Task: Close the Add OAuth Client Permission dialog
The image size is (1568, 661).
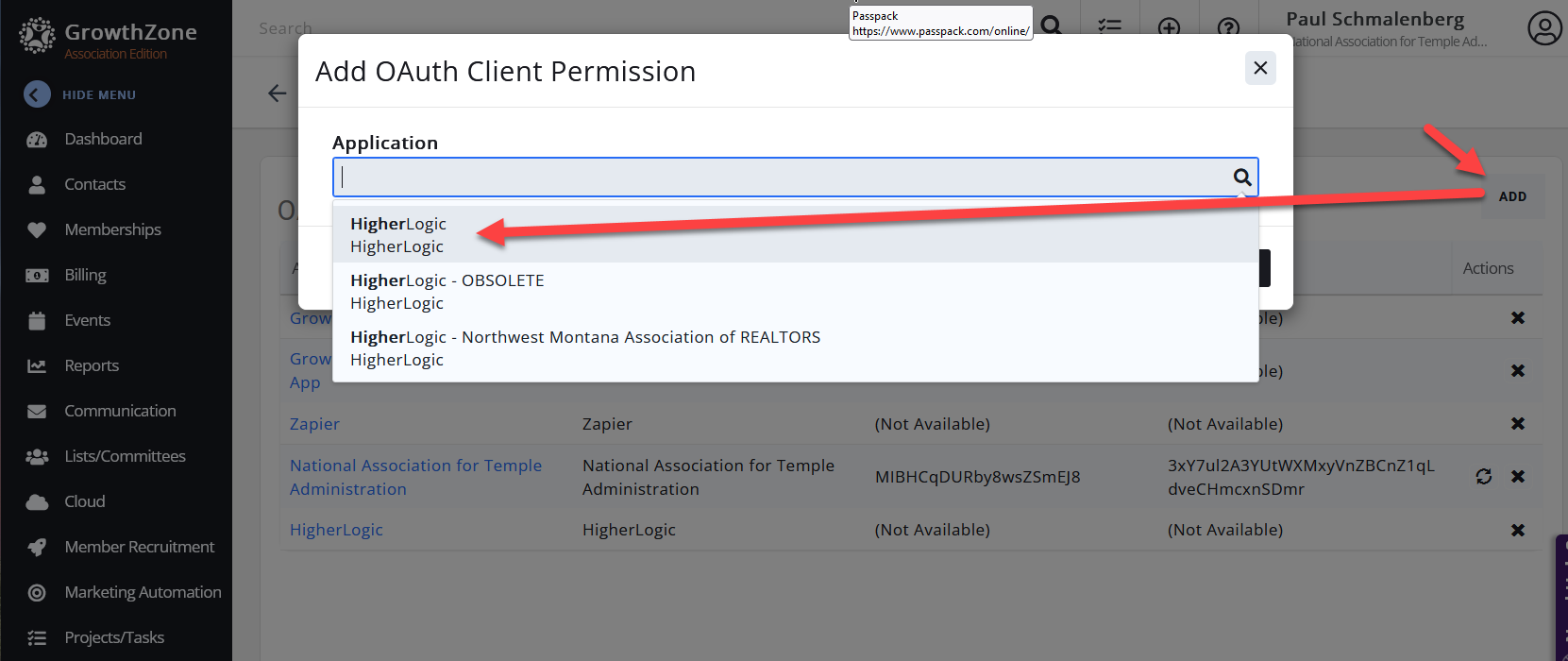Action: (1259, 68)
